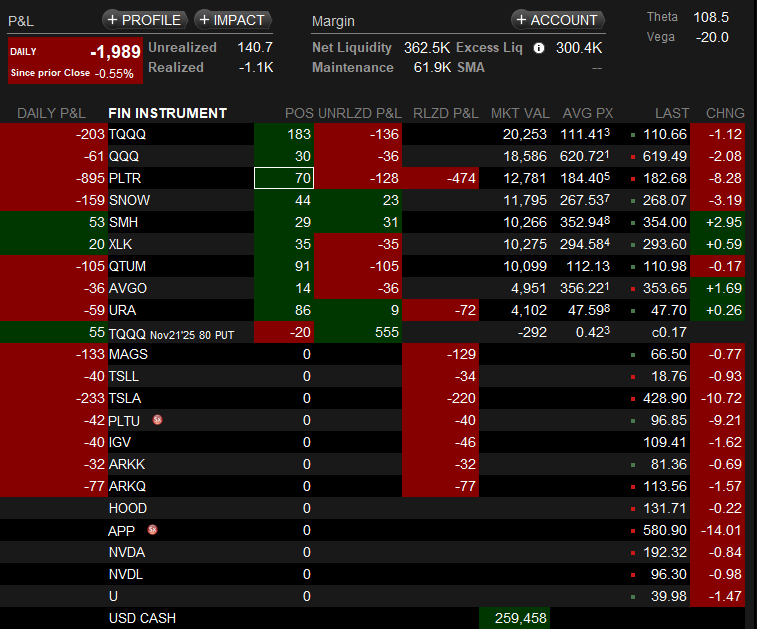Select the USD CASH row label
Viewport: 757px width, 629px height.
[x=142, y=618]
